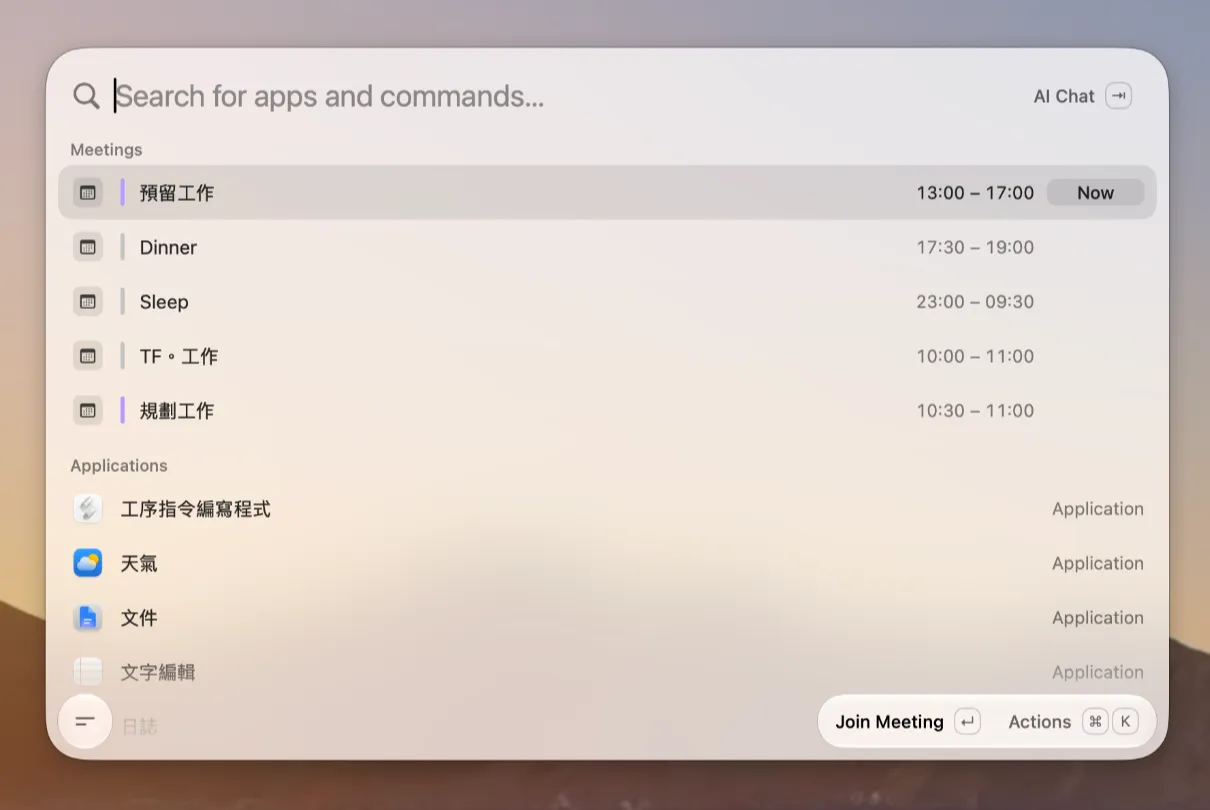1210x810 pixels.
Task: Click the K key badge beside Actions
Action: (x=1125, y=722)
